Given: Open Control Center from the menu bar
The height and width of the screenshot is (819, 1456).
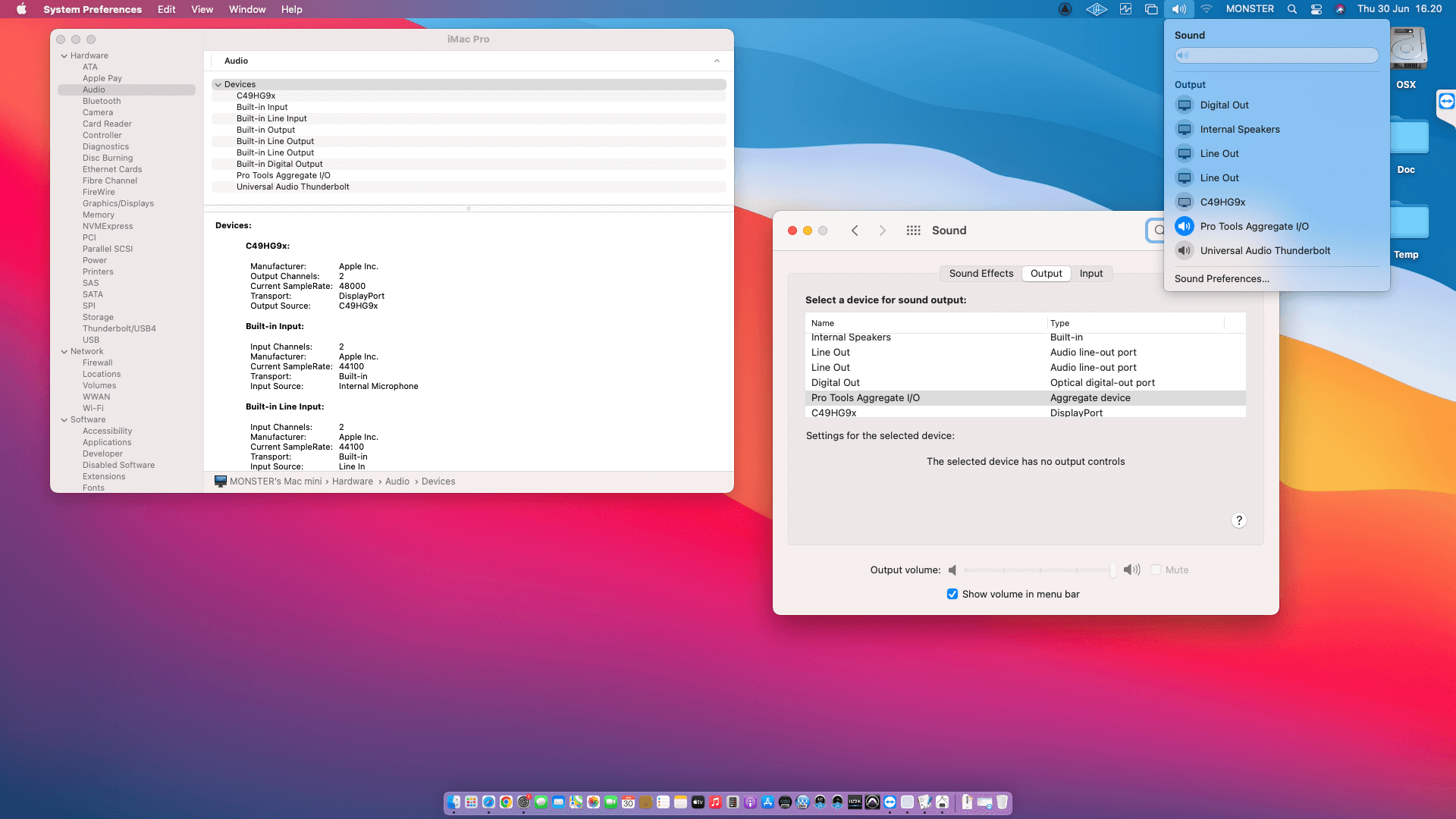Looking at the screenshot, I should coord(1316,9).
